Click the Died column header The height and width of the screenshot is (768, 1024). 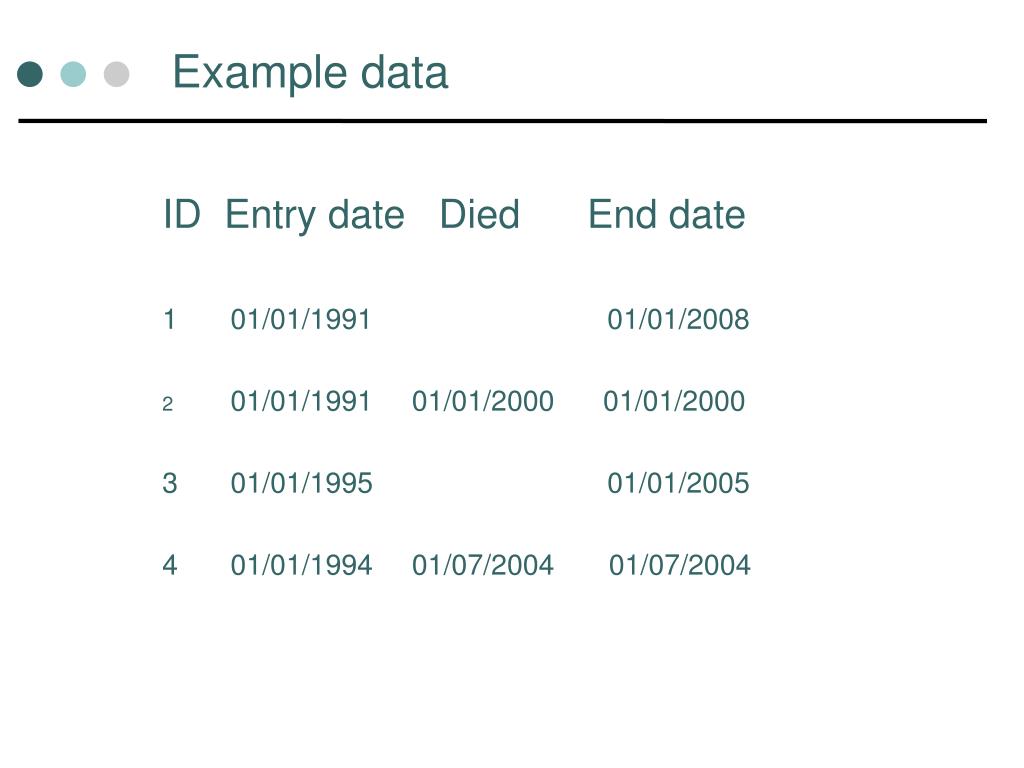coord(479,214)
